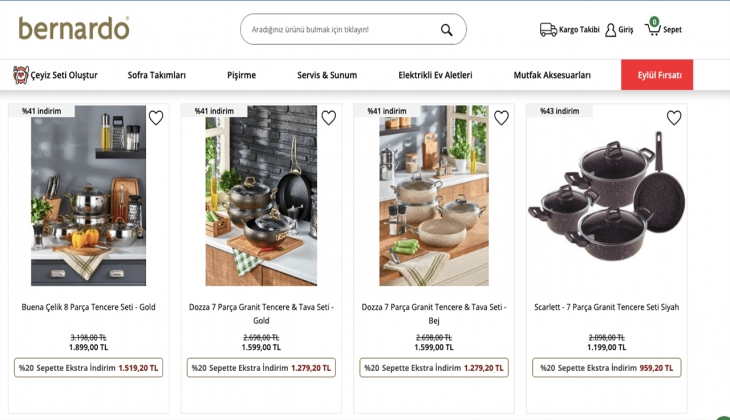Screen dimensions: 730x420
Task: Click the Eylül Fırsatı button
Action: [657, 75]
